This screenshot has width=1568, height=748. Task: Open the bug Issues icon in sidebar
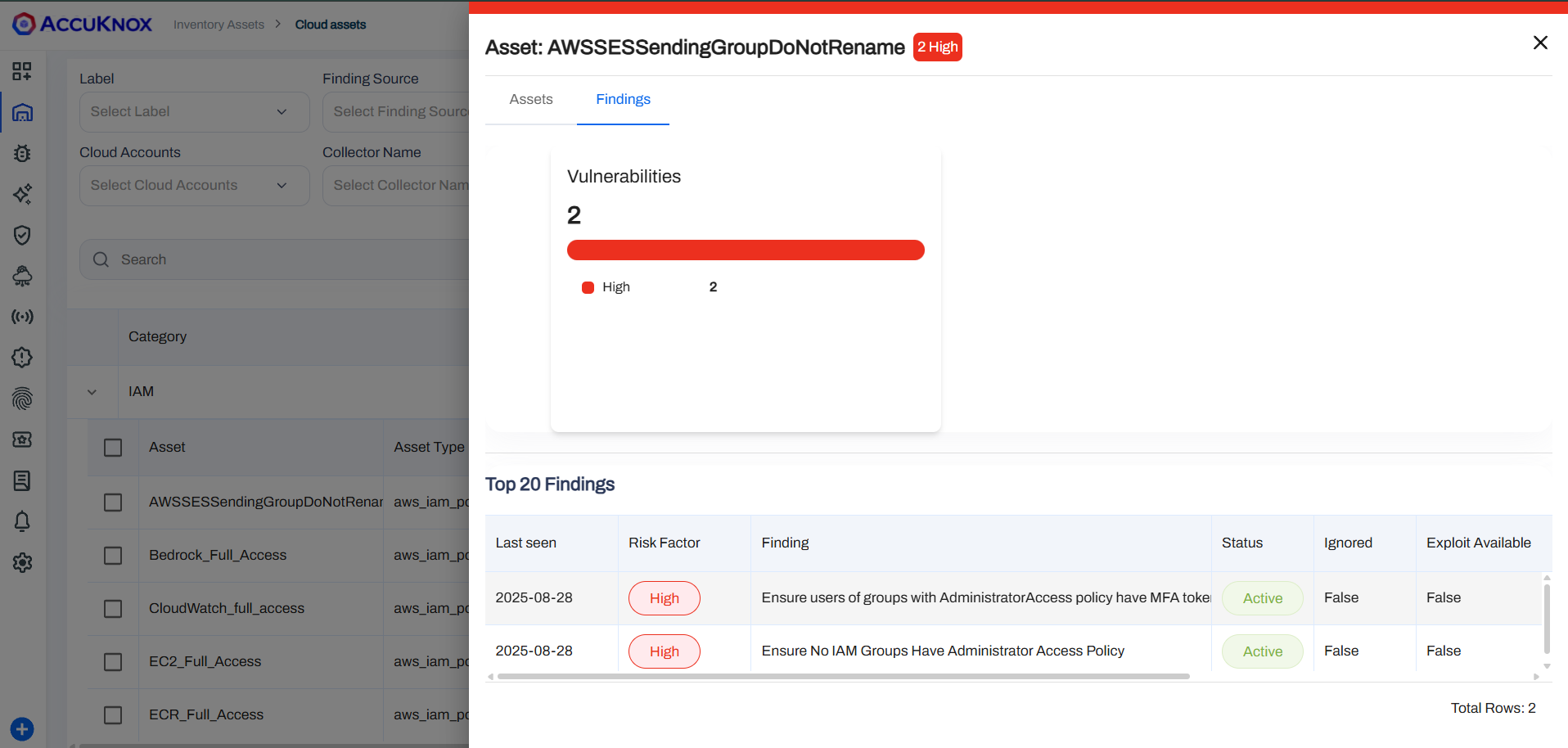[22, 153]
